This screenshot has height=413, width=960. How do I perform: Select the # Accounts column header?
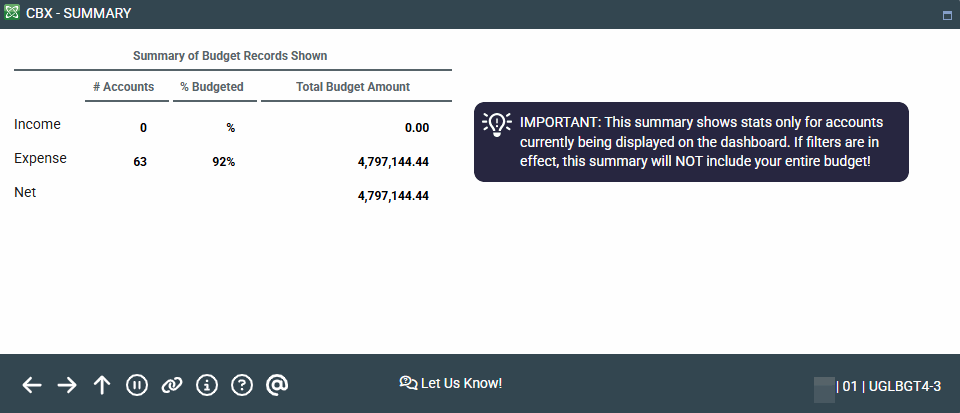[x=123, y=87]
